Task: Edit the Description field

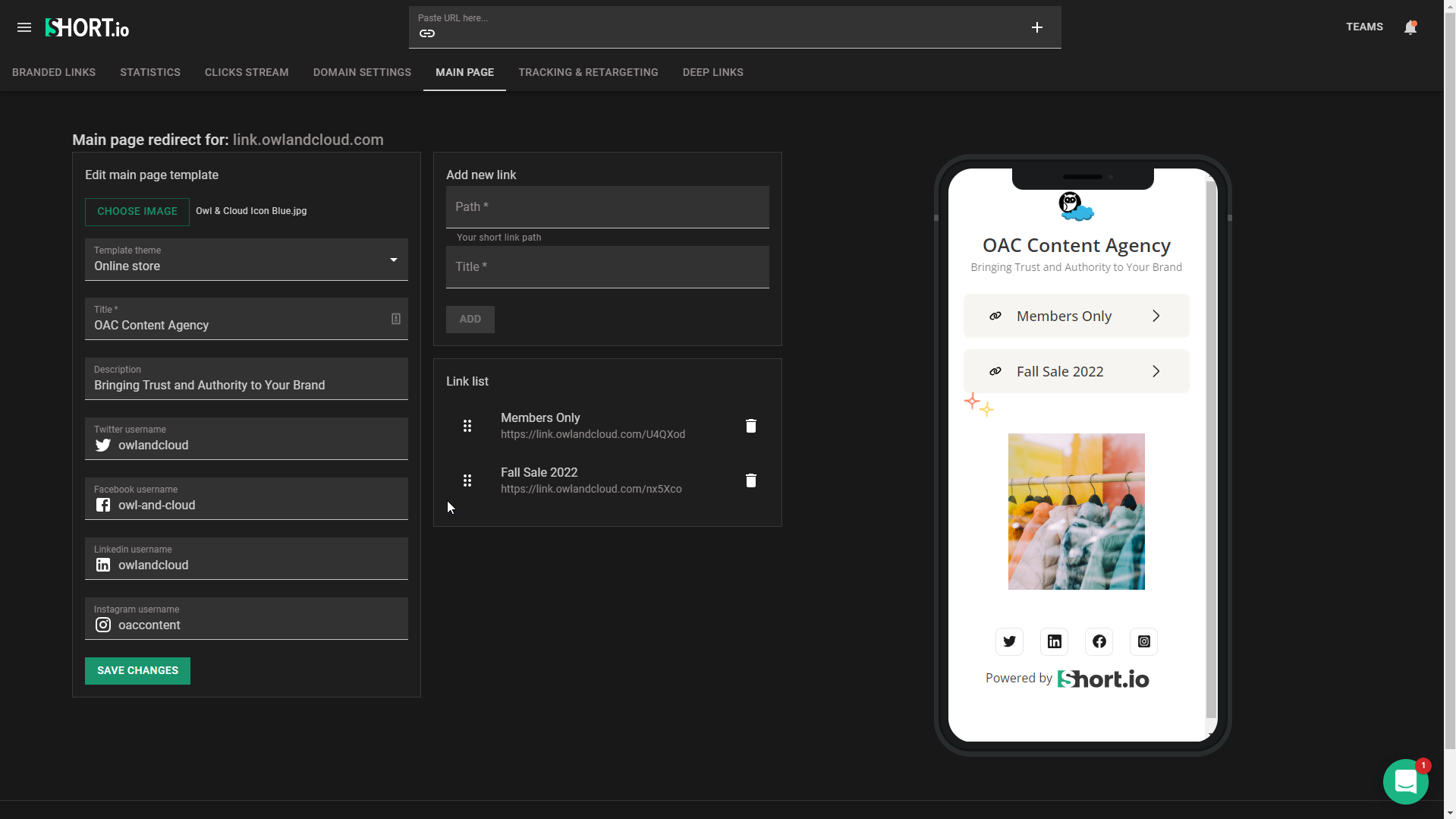Action: [x=247, y=379]
